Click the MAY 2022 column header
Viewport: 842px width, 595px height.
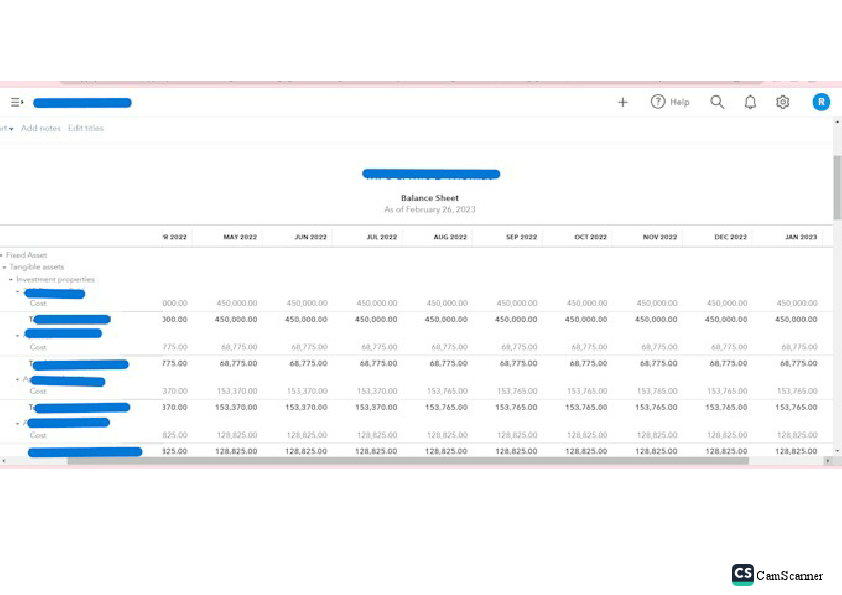coord(240,237)
